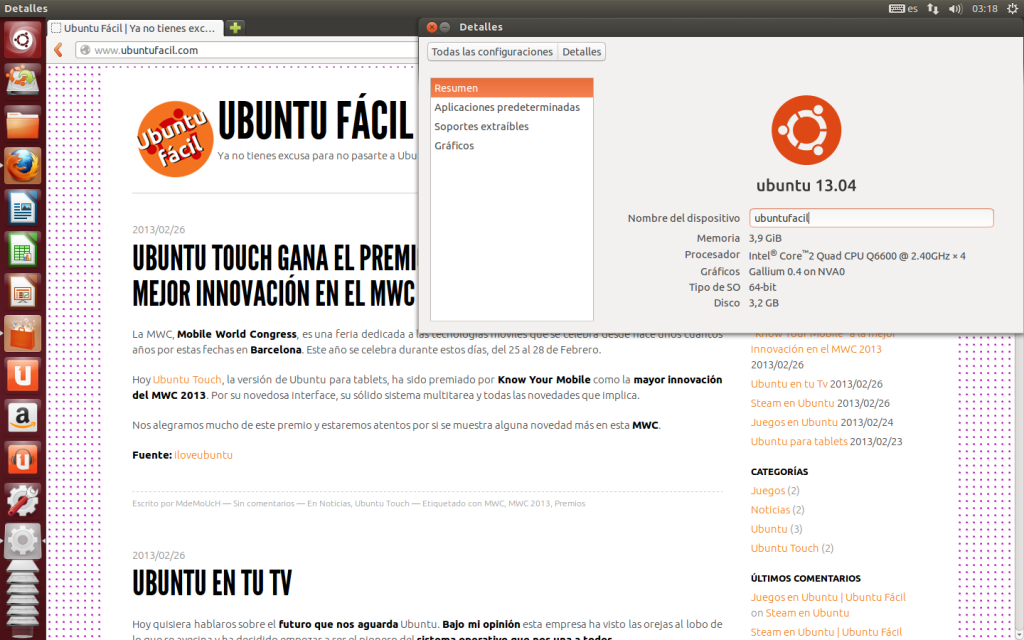1024x640 pixels.
Task: Open LibreOffice Writer from launcher
Action: tap(23, 208)
